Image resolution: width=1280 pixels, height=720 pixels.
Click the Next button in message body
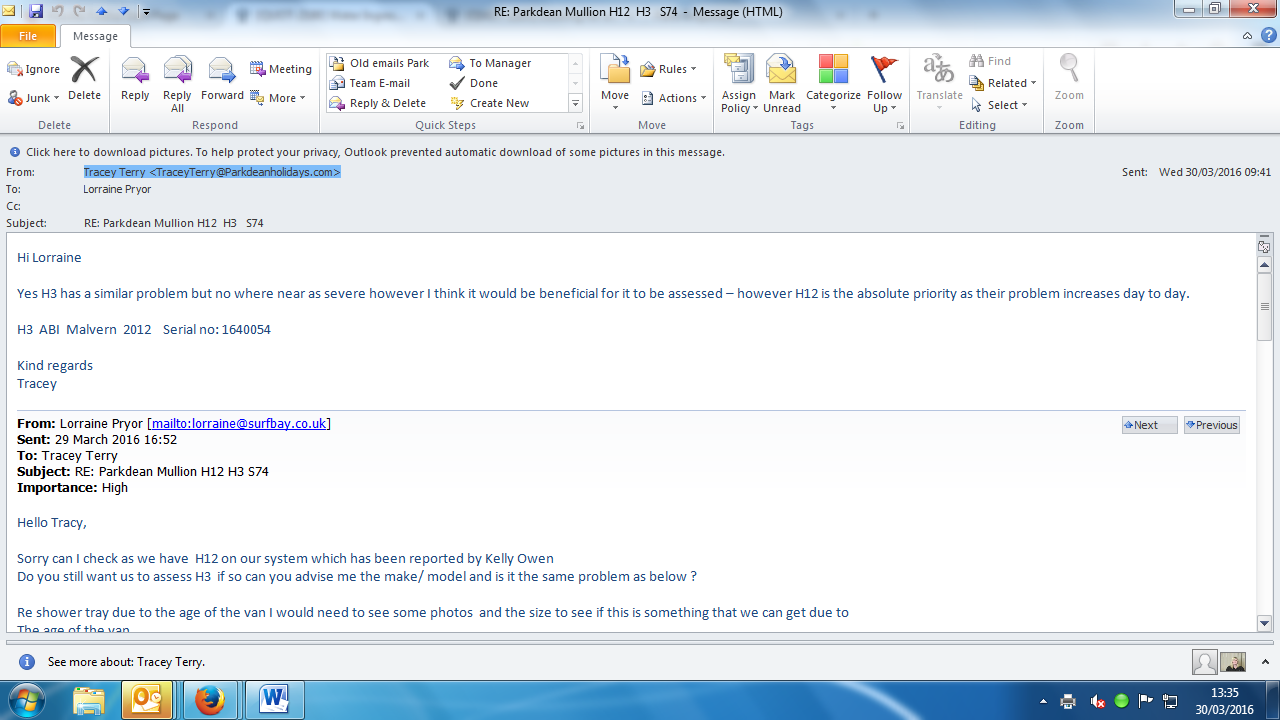[1149, 425]
